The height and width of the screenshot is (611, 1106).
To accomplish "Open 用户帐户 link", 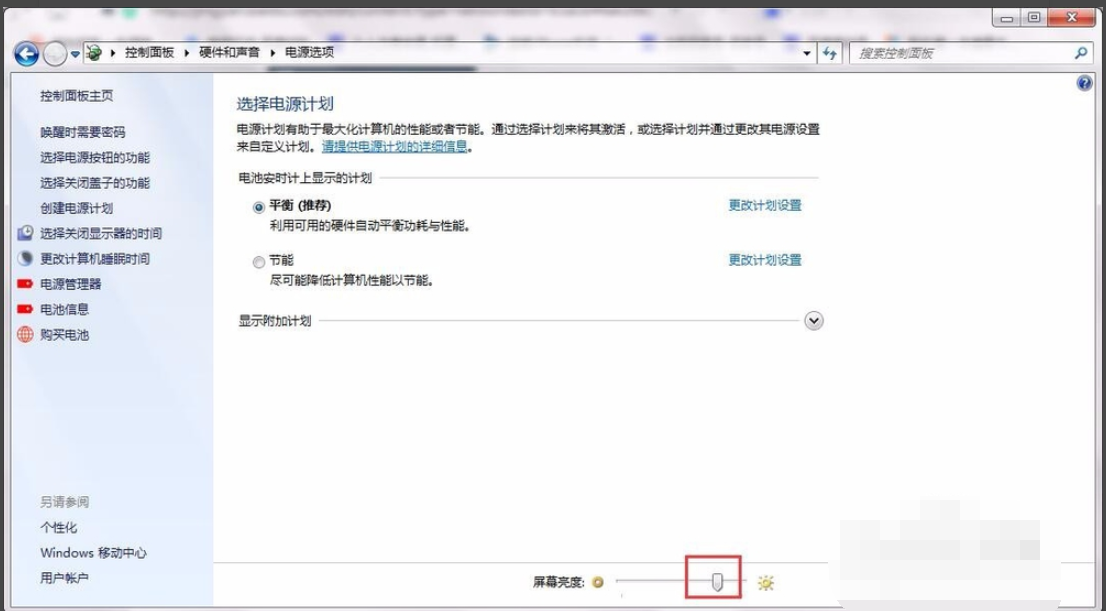I will 64,579.
